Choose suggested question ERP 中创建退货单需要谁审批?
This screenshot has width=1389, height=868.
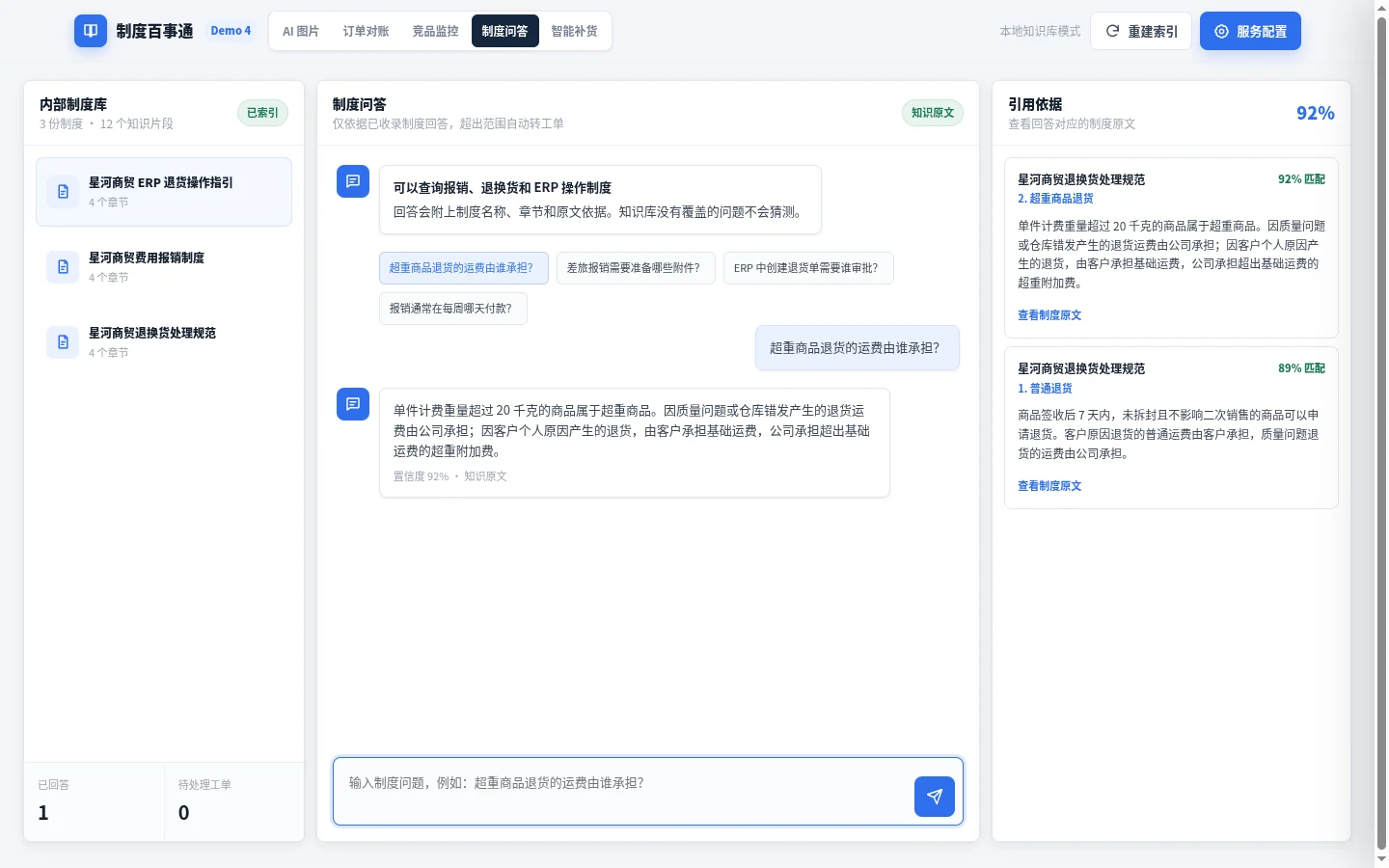click(808, 268)
